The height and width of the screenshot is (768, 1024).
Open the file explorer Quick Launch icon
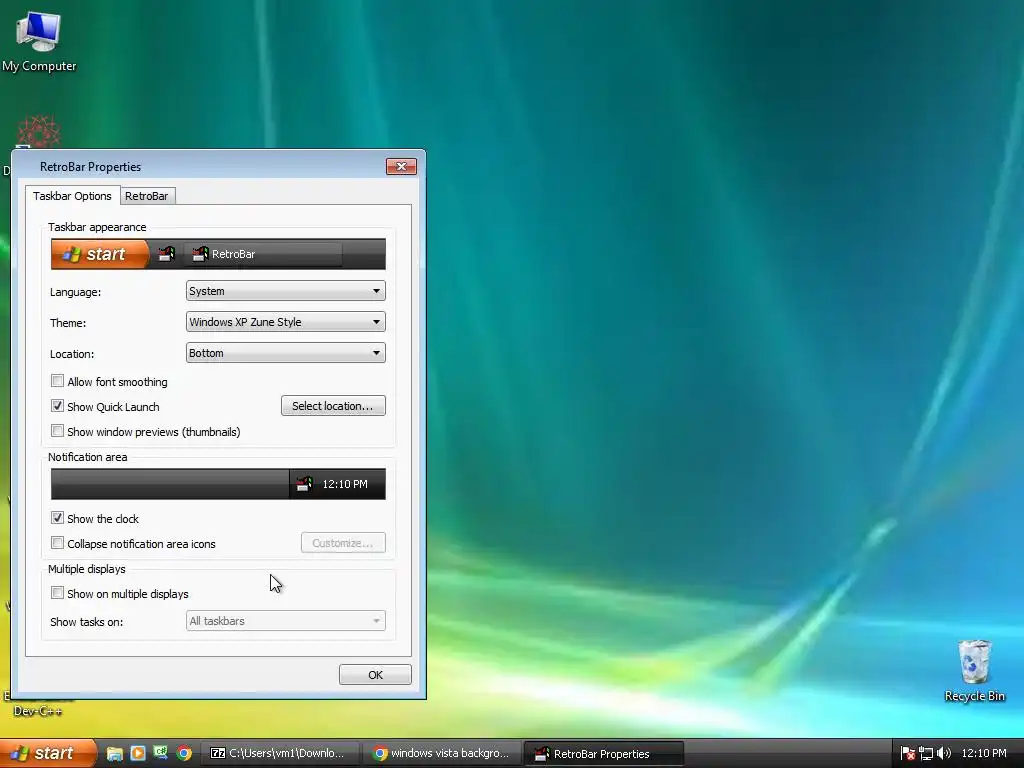click(x=114, y=754)
